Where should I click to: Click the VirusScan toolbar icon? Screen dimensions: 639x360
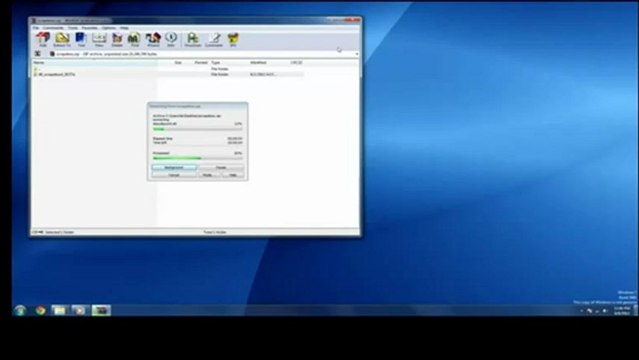tap(193, 39)
